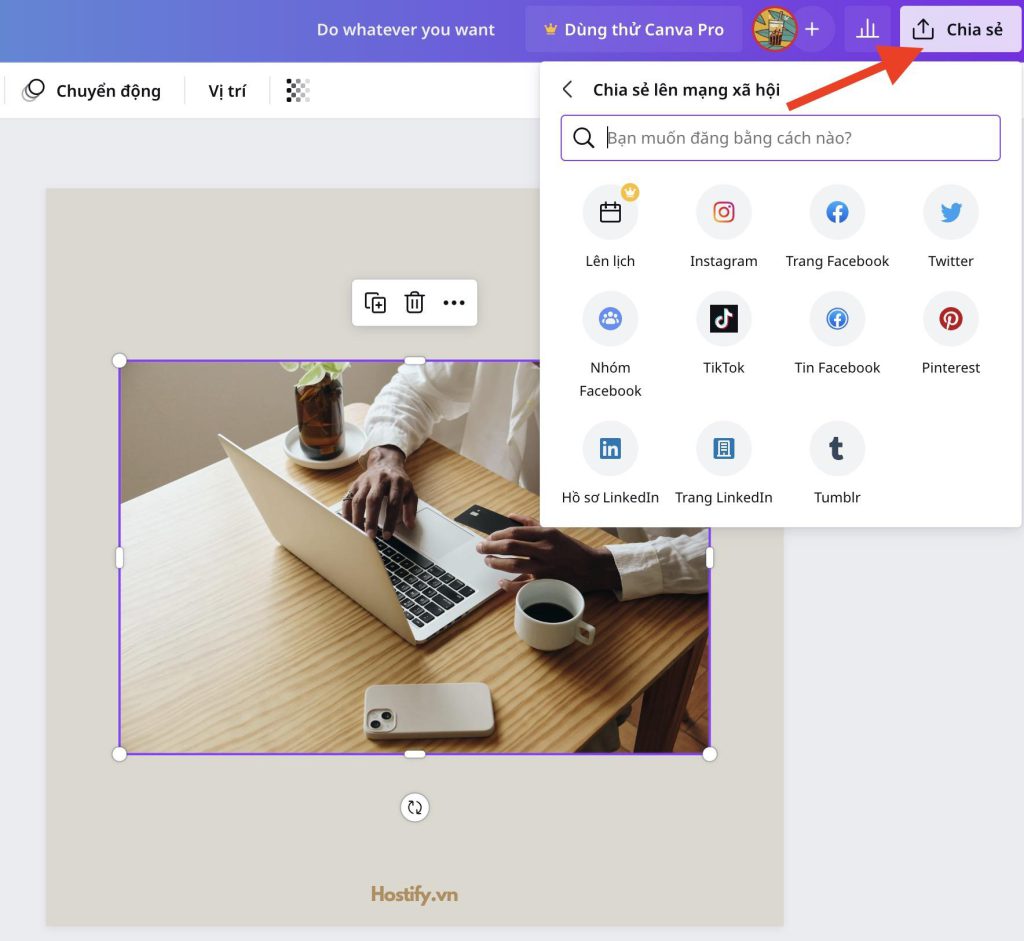Open the transparency checkerboard control

click(298, 91)
